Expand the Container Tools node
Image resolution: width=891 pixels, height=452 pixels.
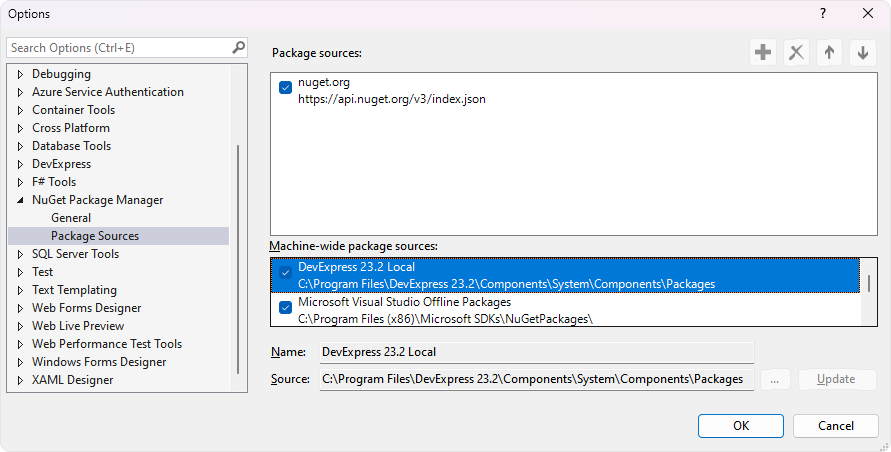pos(20,110)
